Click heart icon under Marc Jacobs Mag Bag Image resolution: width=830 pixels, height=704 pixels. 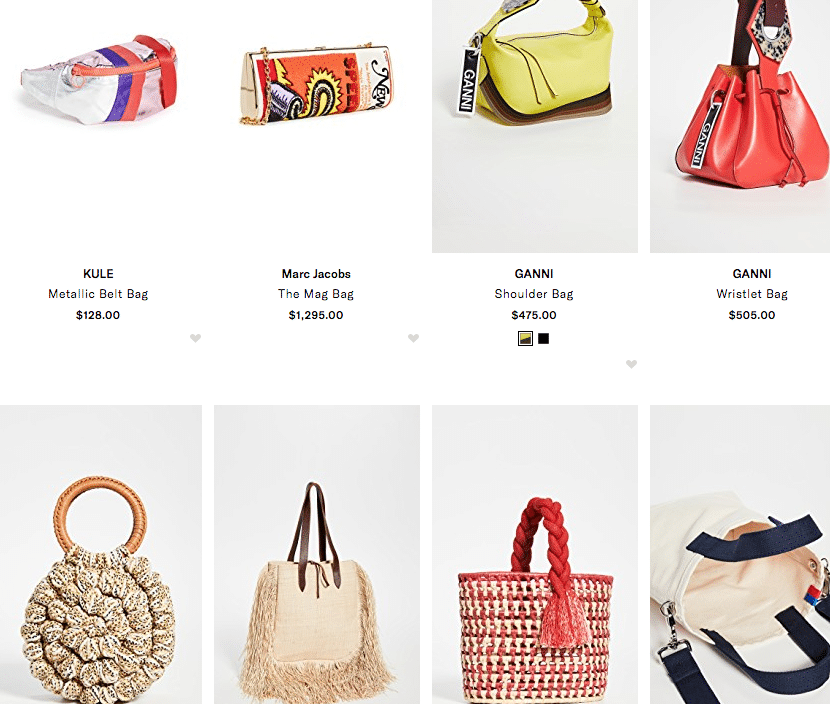click(x=413, y=338)
